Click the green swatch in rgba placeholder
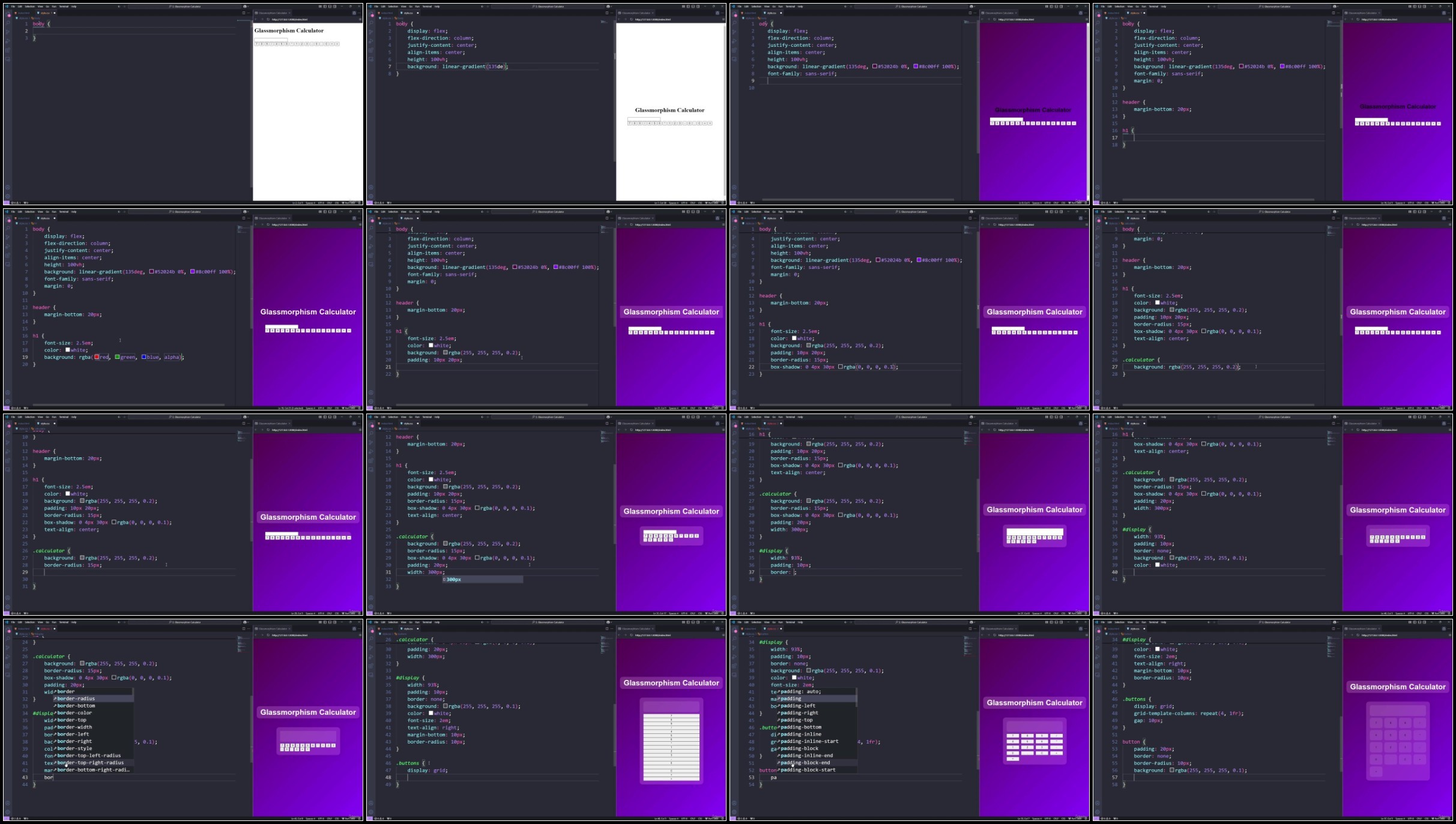 click(x=118, y=357)
